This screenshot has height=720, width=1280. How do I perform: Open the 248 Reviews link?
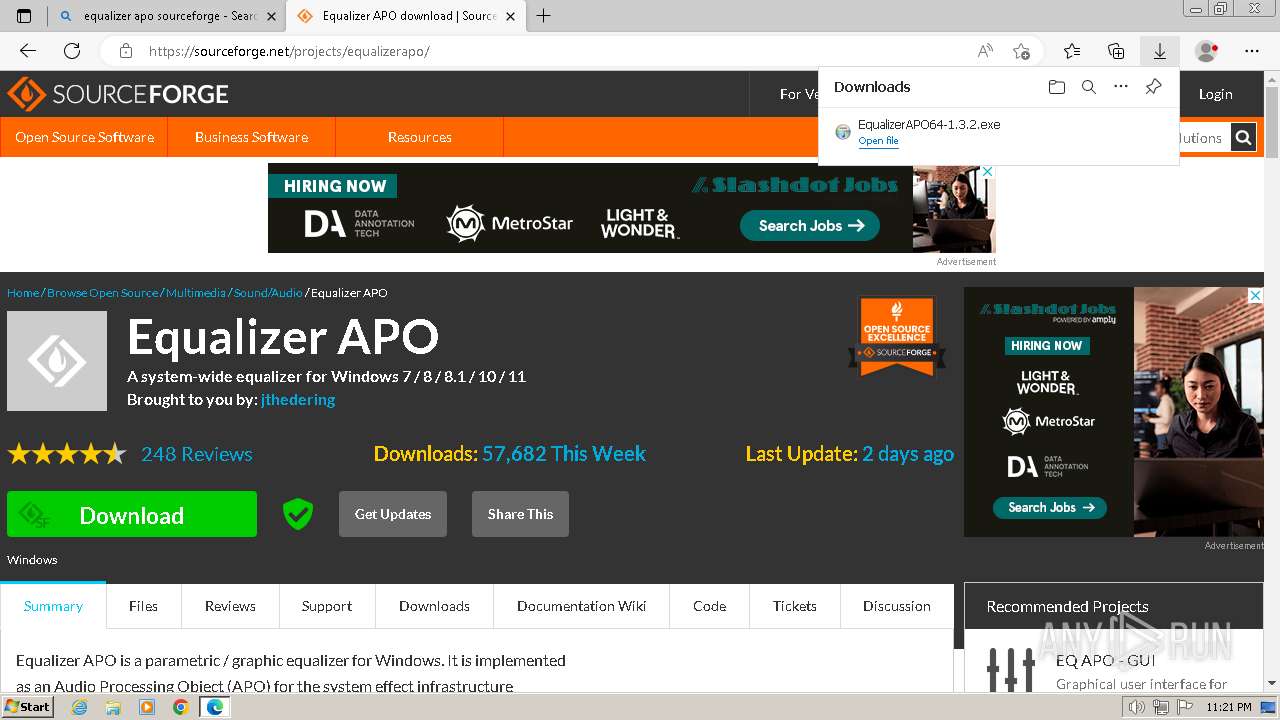[197, 454]
